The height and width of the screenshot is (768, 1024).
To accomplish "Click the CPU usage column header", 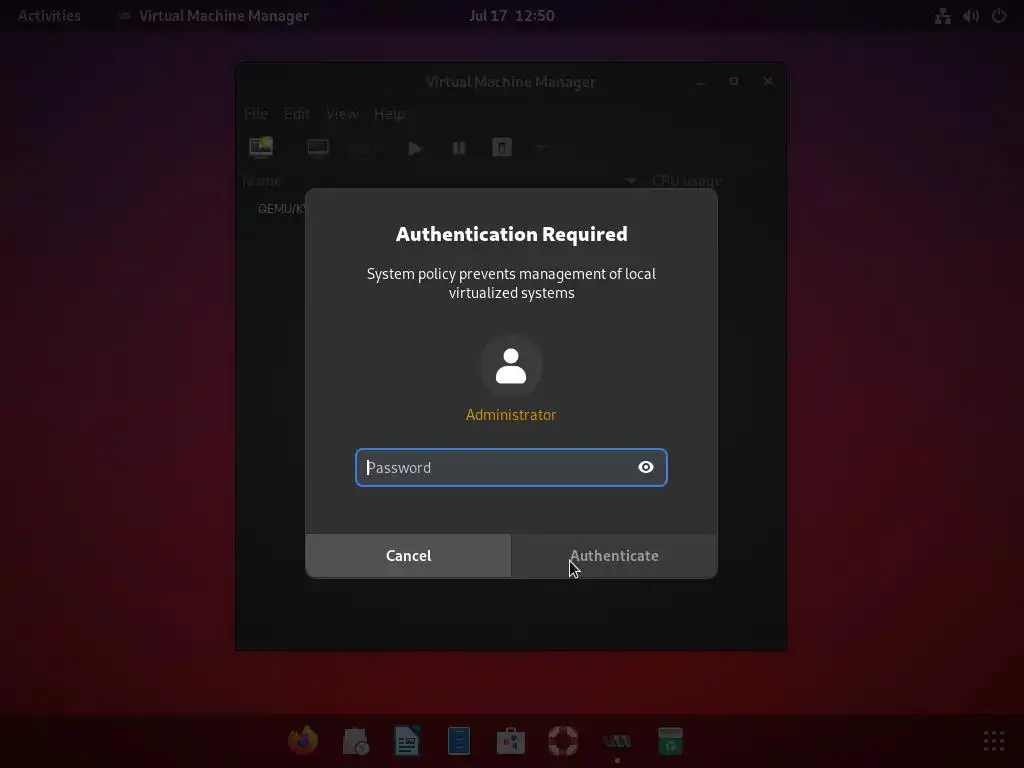I will (x=687, y=181).
